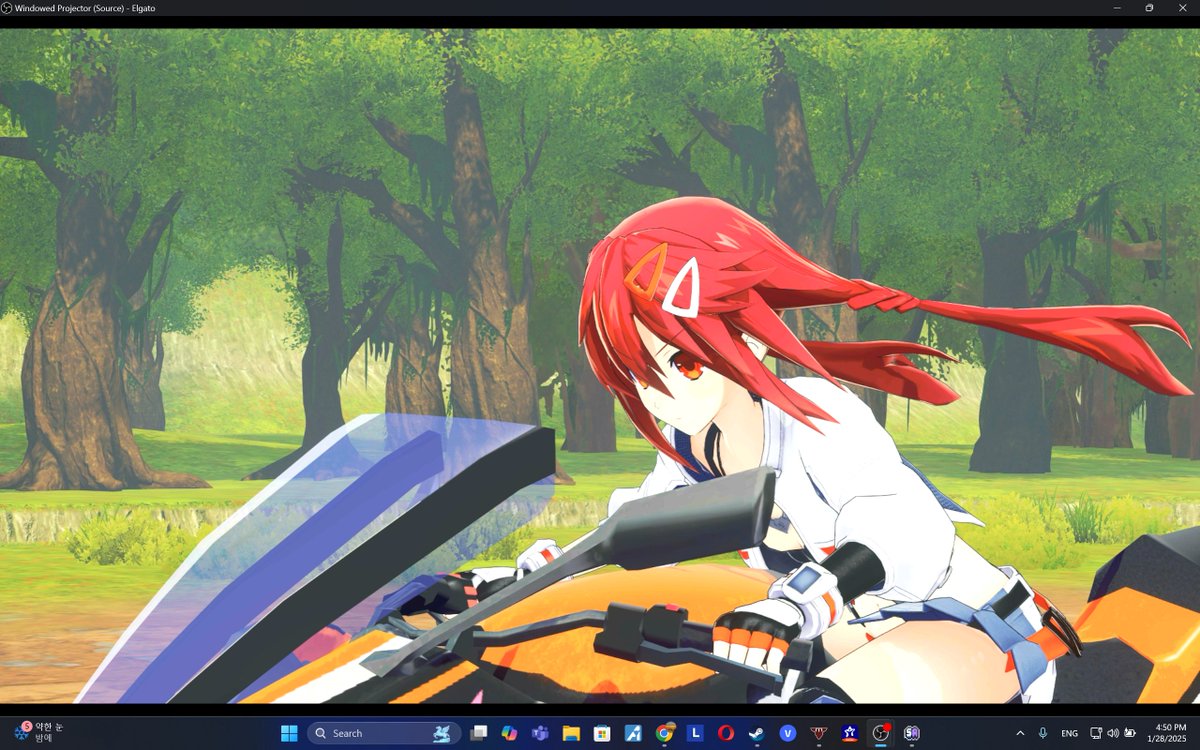The image size is (1200, 750).
Task: Restore down the projector window
Action: pyautogui.click(x=1149, y=8)
